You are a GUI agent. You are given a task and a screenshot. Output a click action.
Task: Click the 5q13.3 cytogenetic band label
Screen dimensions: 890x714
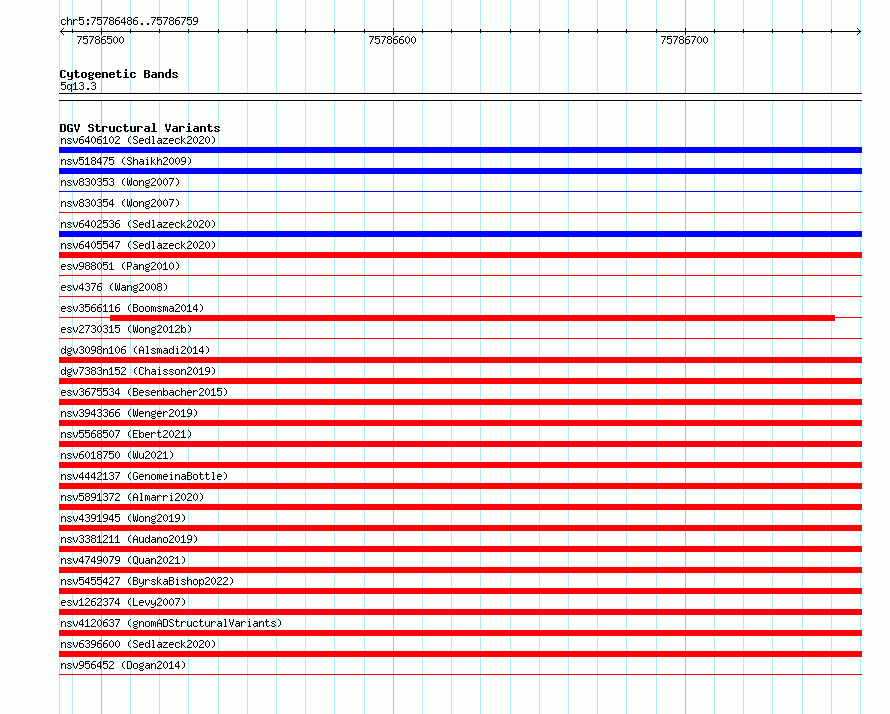coord(78,86)
